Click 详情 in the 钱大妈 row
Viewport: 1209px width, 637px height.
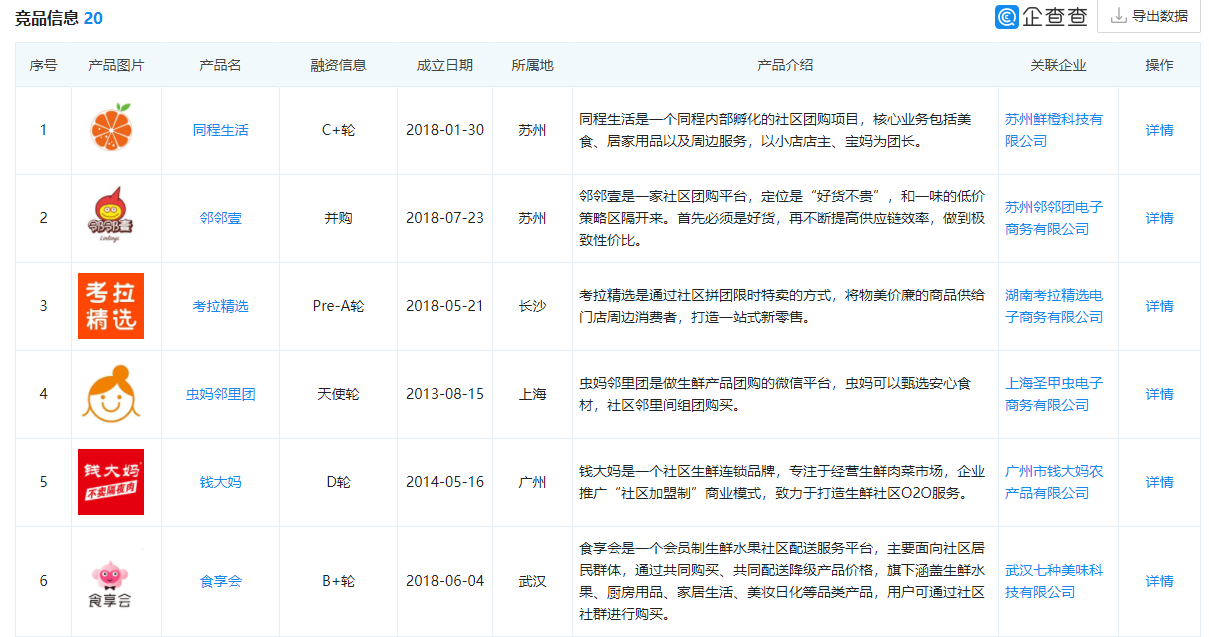coord(1160,482)
